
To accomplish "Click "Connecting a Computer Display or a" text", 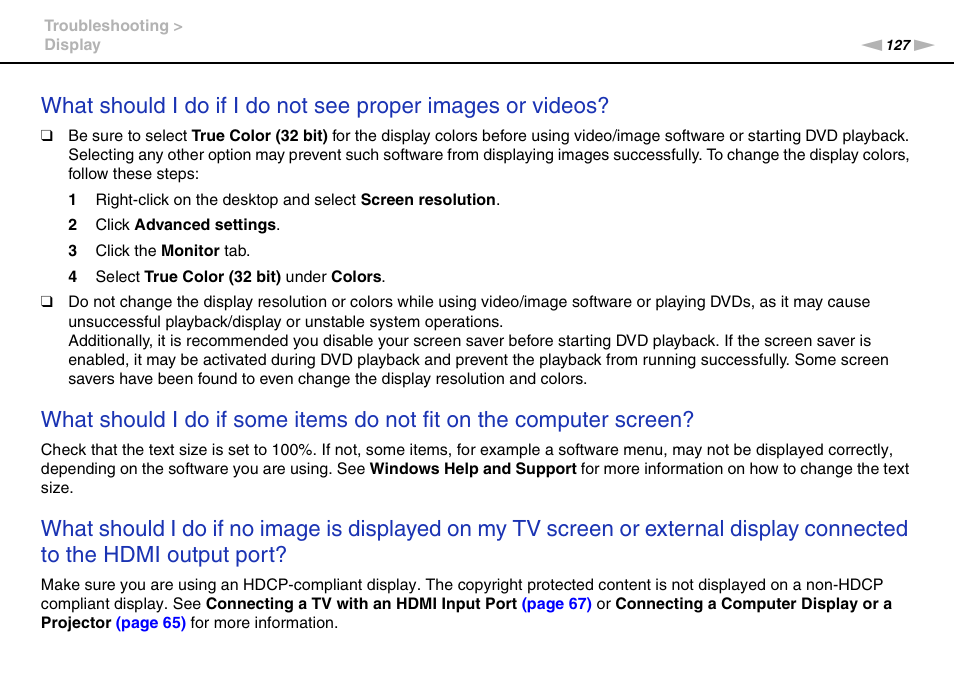I will click(x=753, y=604).
